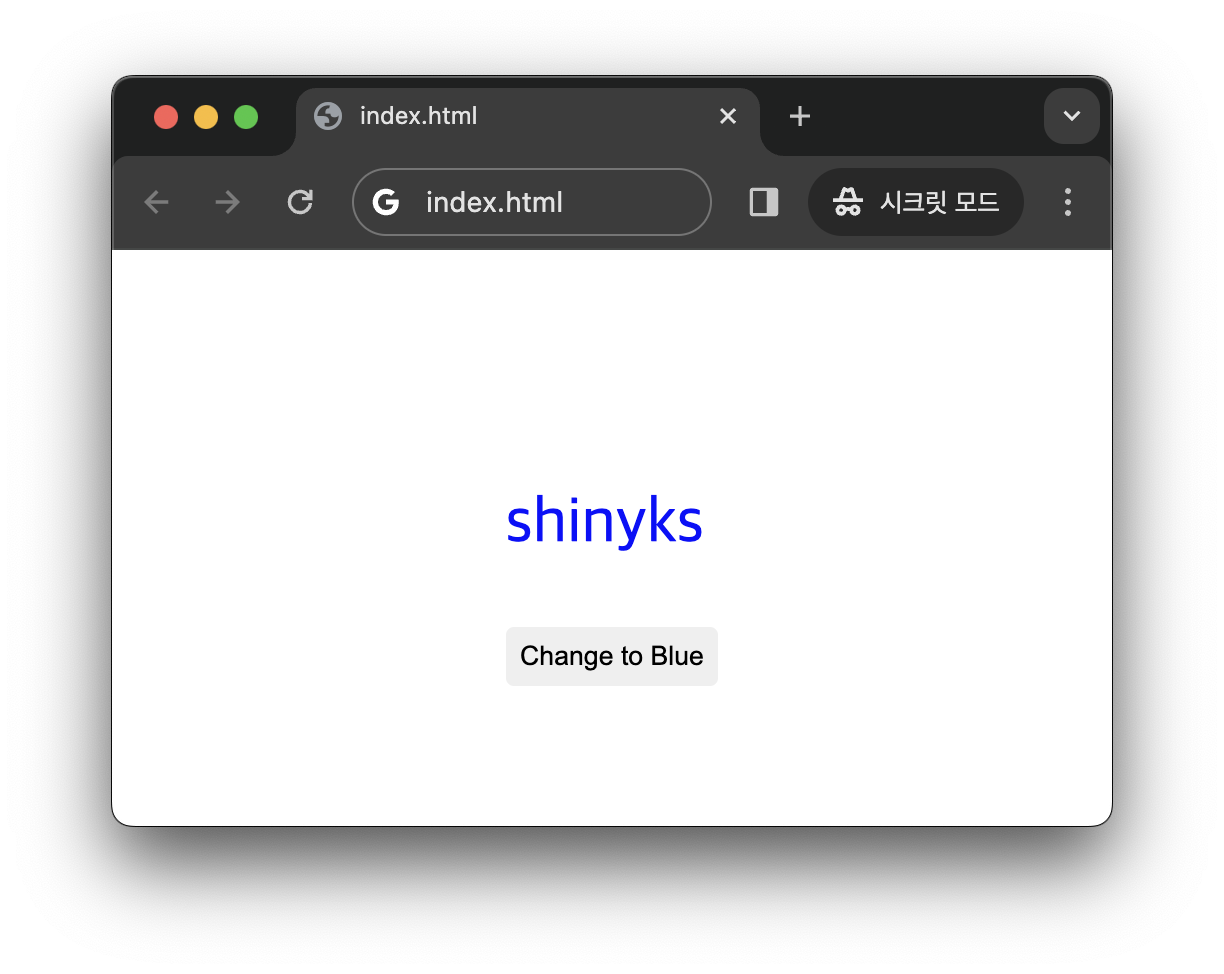Click the address bar showing index.html
1224x974 pixels.
[532, 202]
